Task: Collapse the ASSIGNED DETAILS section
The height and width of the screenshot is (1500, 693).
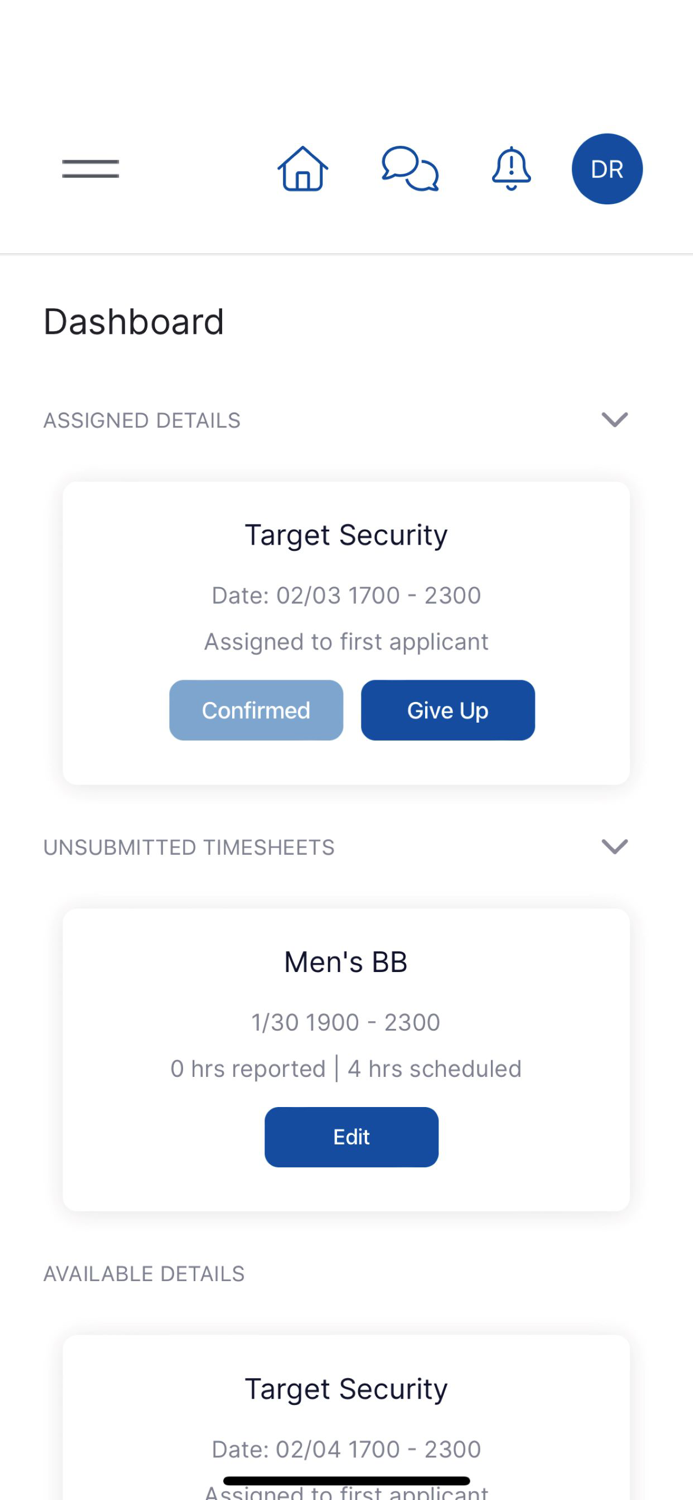Action: (x=615, y=420)
